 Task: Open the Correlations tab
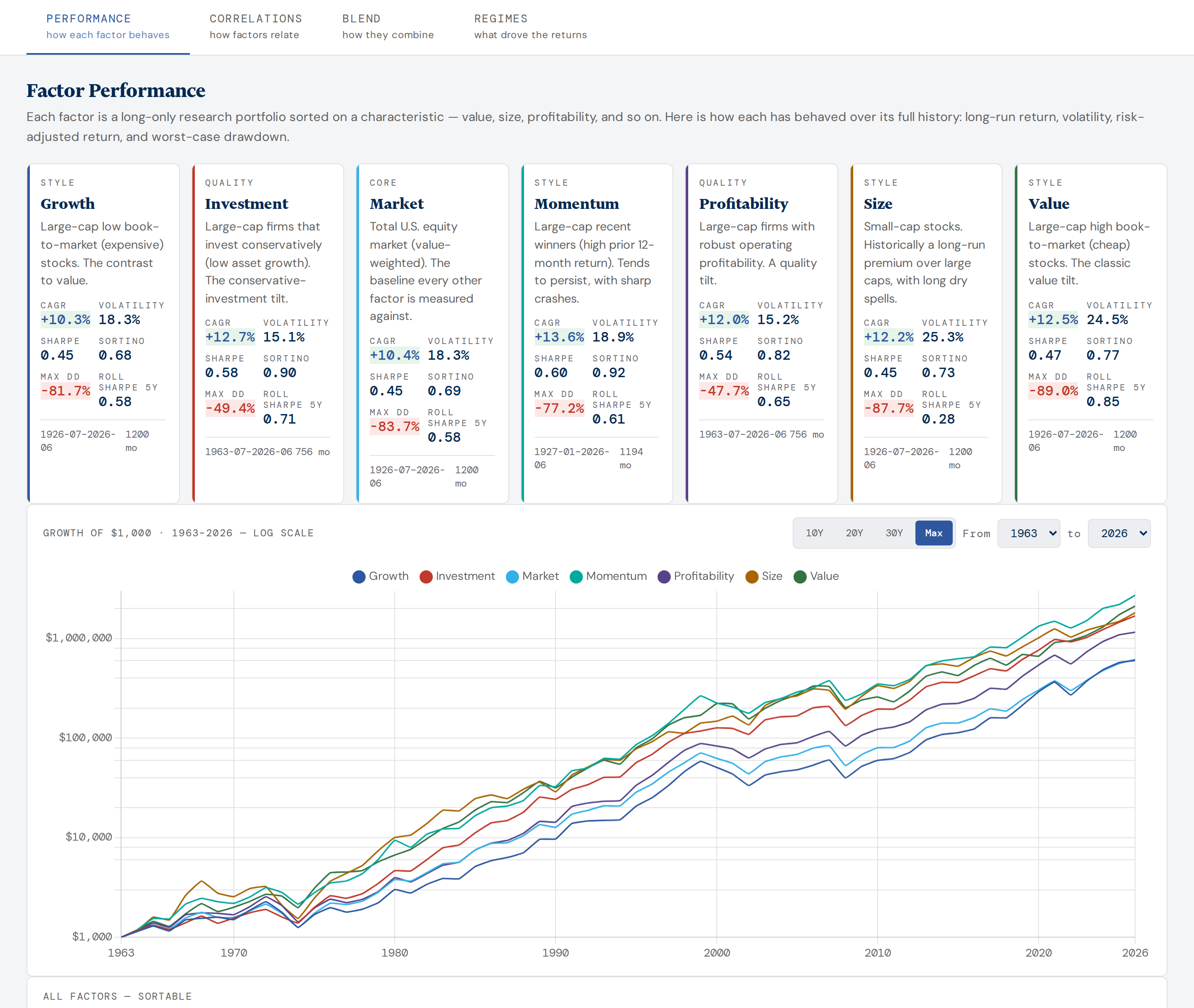point(255,27)
